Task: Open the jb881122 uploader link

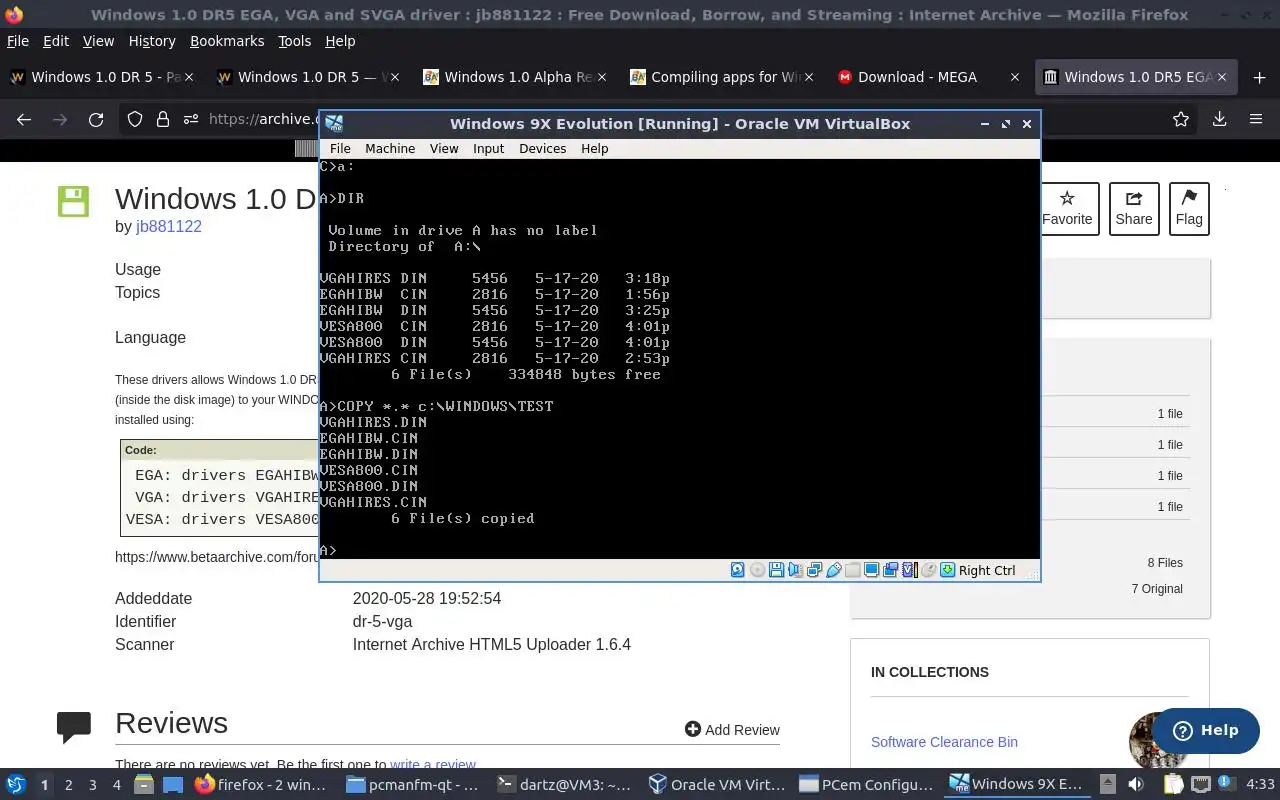Action: [x=169, y=226]
